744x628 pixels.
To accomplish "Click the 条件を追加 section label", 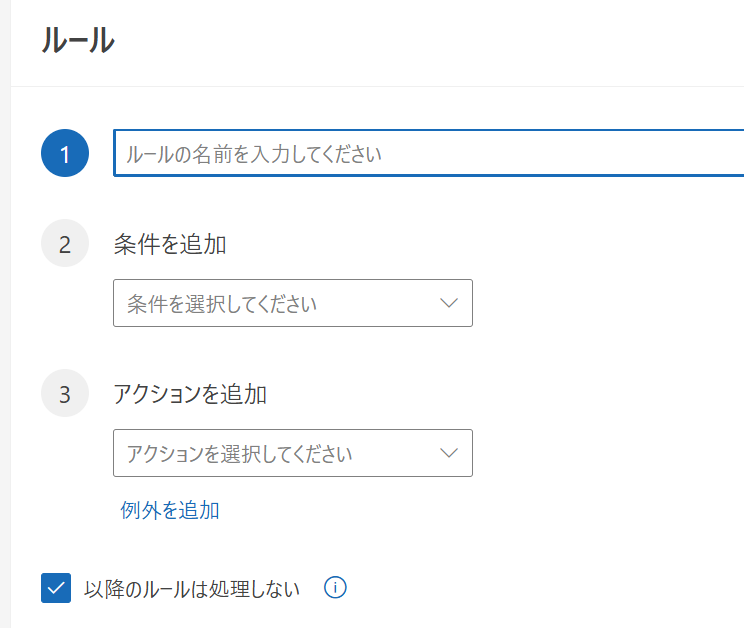I will 170,244.
